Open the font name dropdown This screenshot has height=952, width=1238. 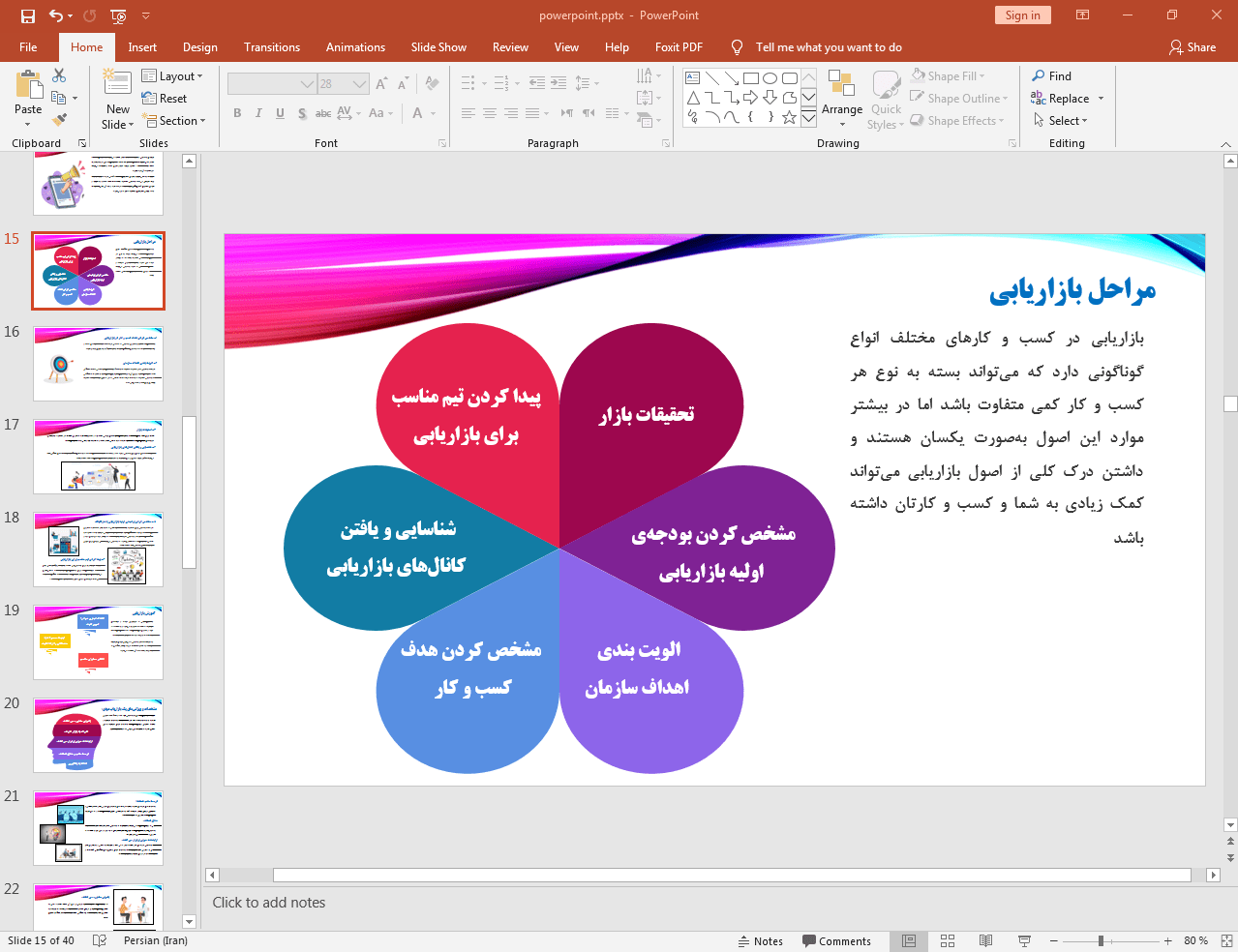[x=308, y=84]
